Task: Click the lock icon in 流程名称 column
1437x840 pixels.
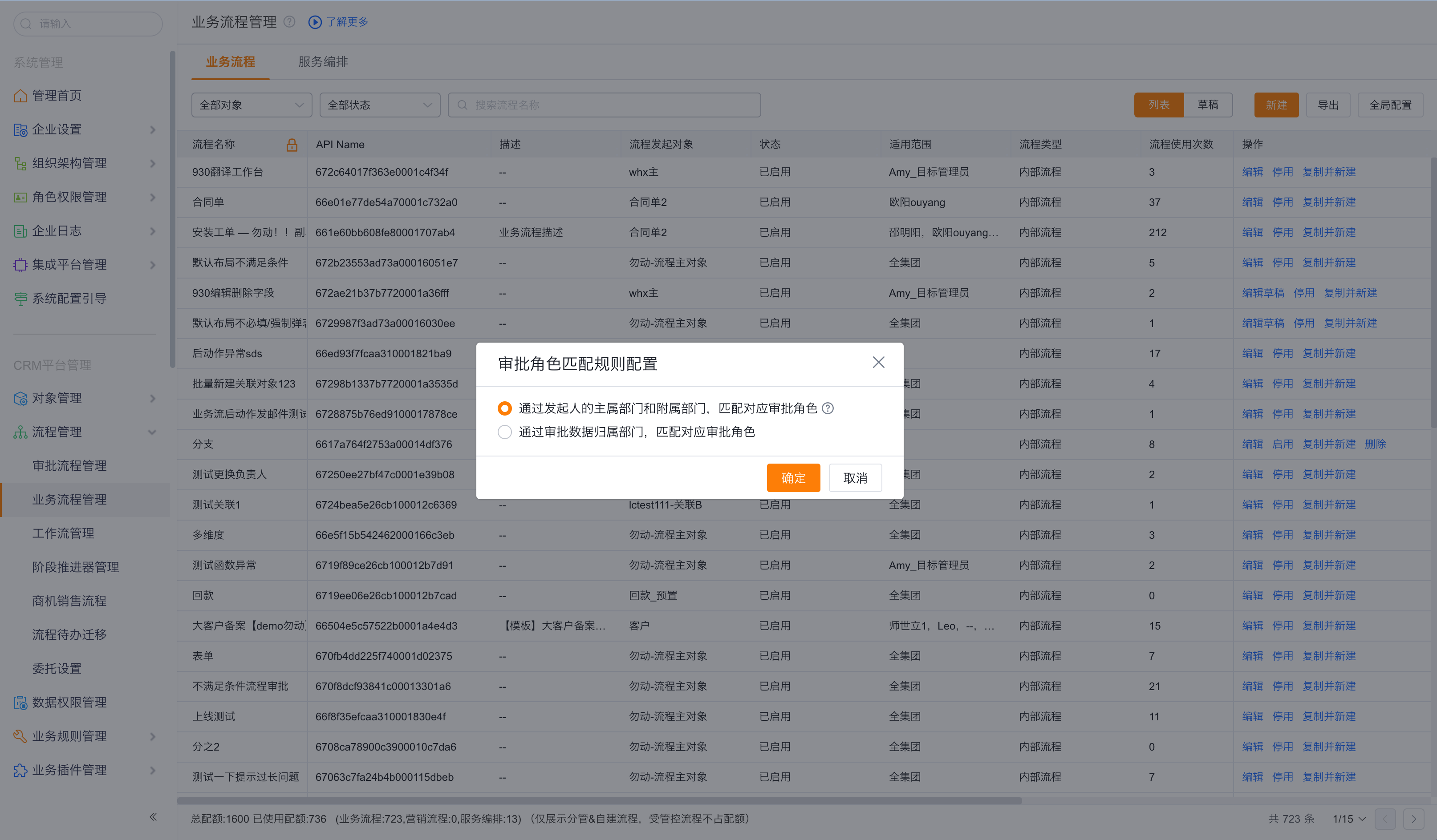Action: 292,145
